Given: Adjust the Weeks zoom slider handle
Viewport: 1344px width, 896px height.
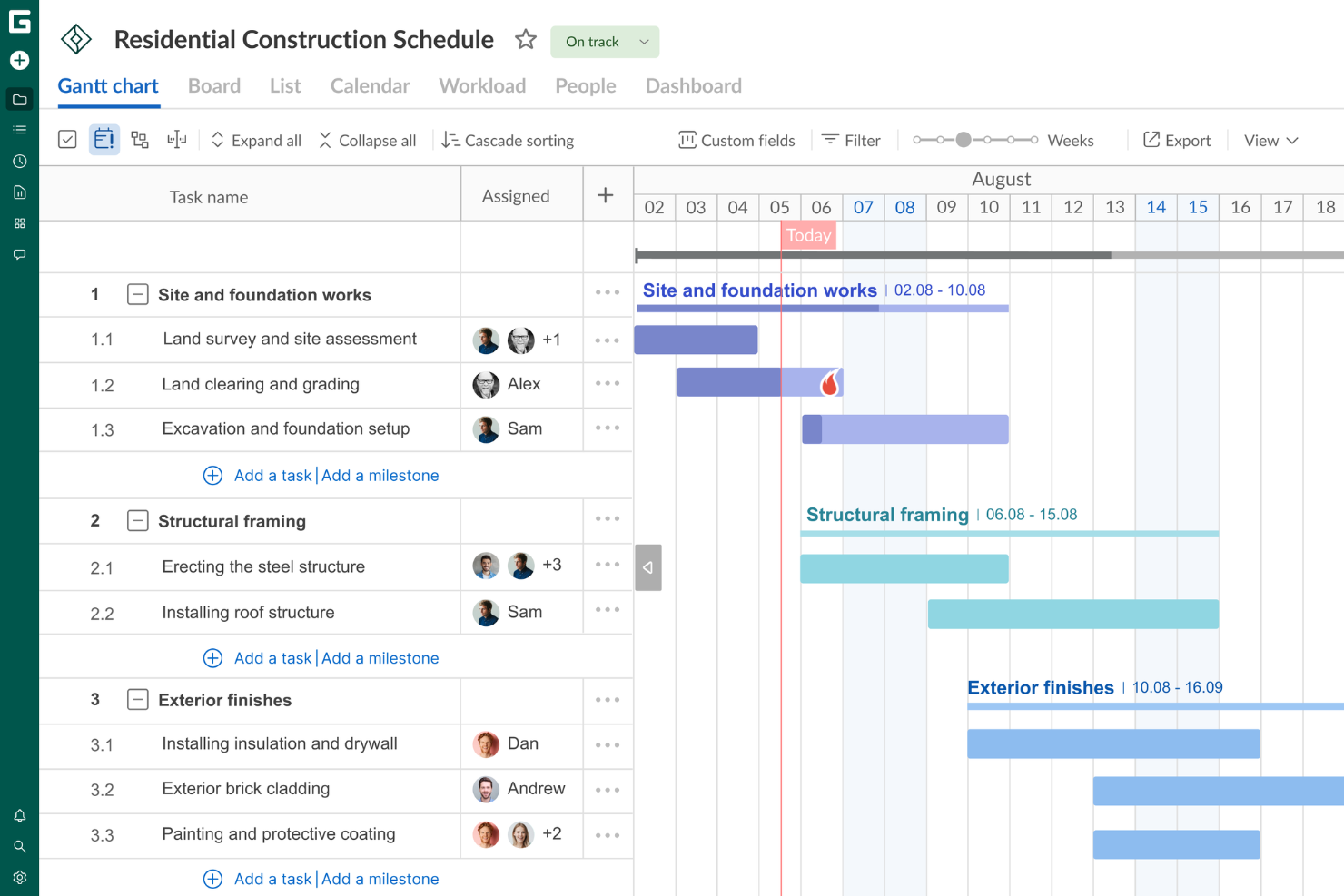Looking at the screenshot, I should tap(964, 140).
